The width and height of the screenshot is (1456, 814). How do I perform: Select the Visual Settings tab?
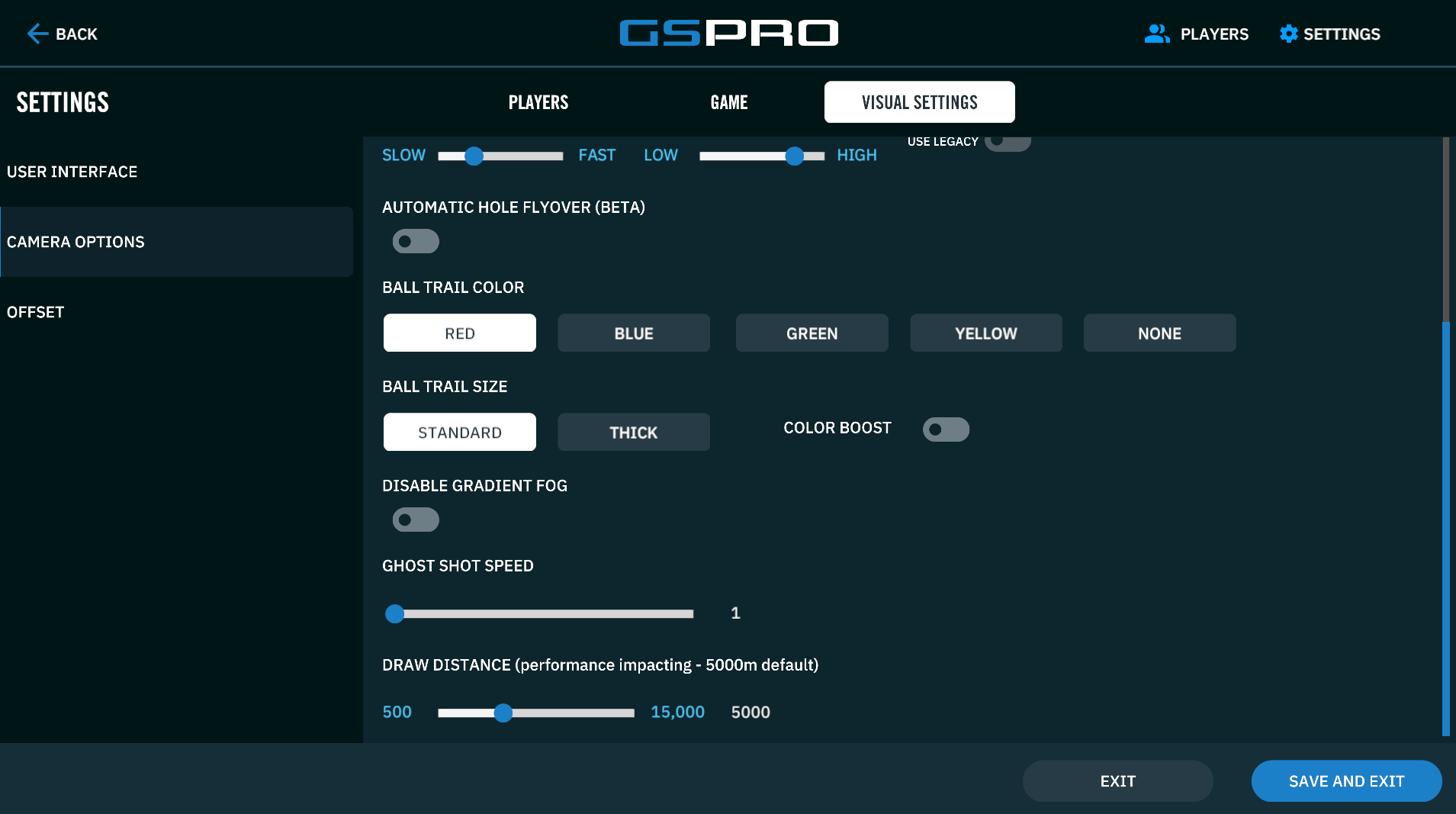click(919, 102)
